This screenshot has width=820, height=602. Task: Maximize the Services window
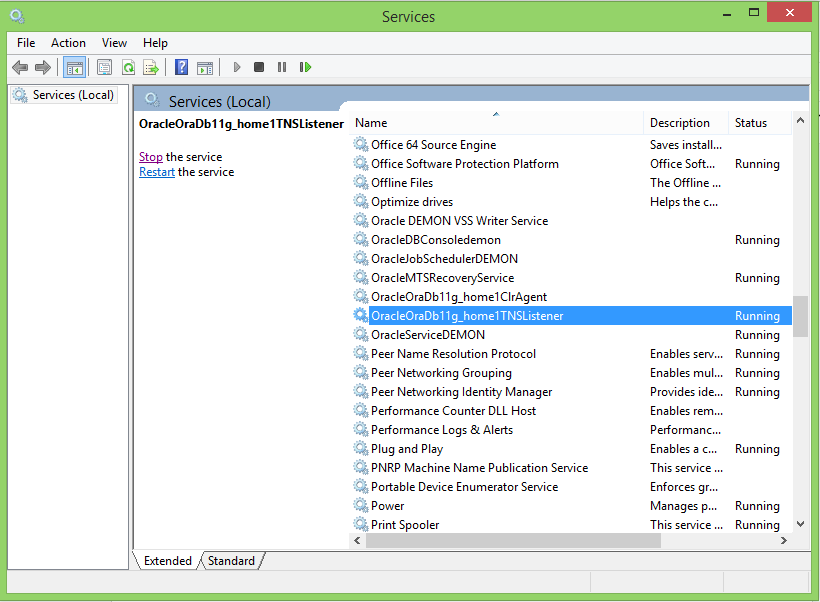(754, 13)
